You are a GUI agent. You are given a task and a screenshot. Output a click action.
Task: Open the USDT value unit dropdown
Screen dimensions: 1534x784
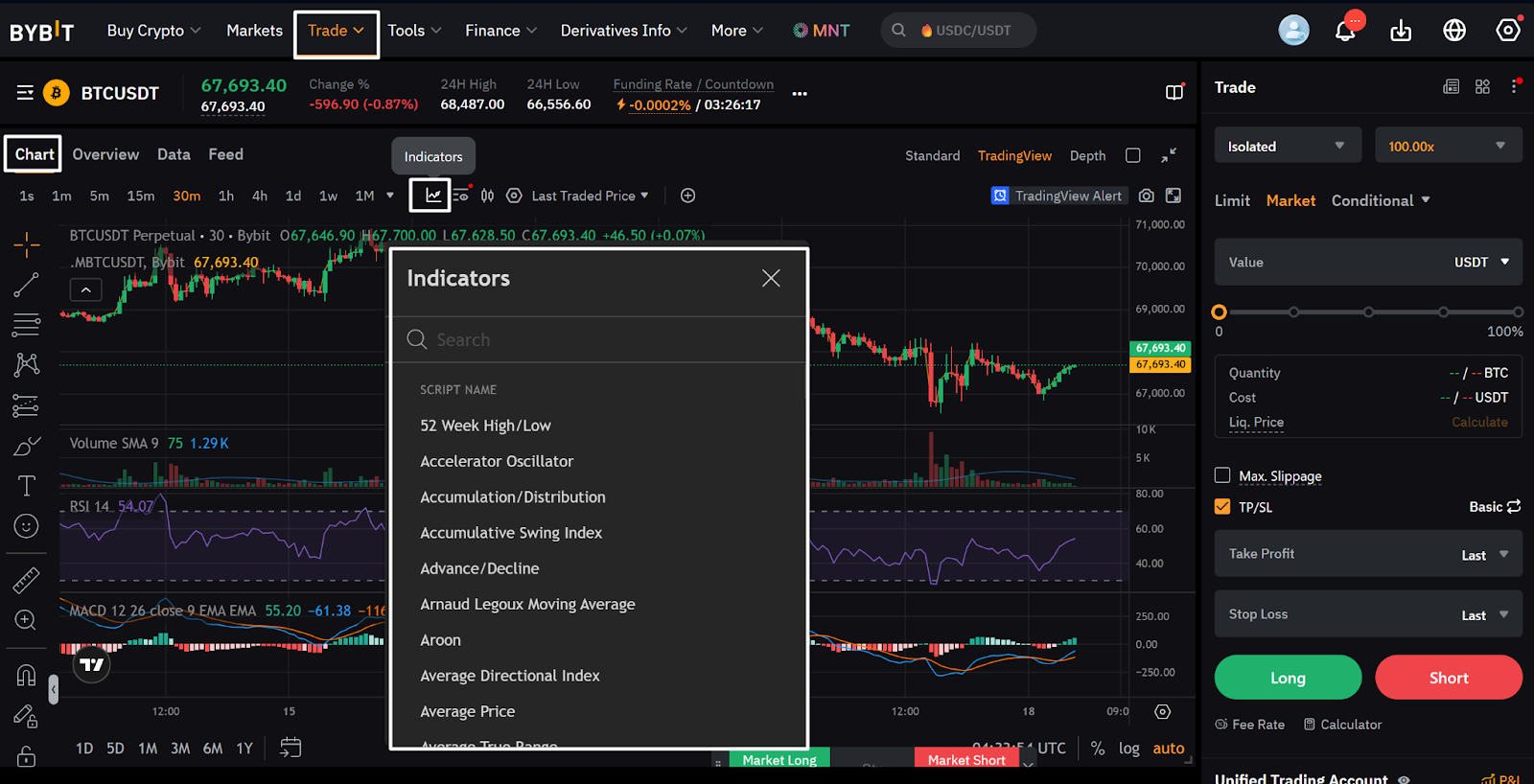[1482, 262]
